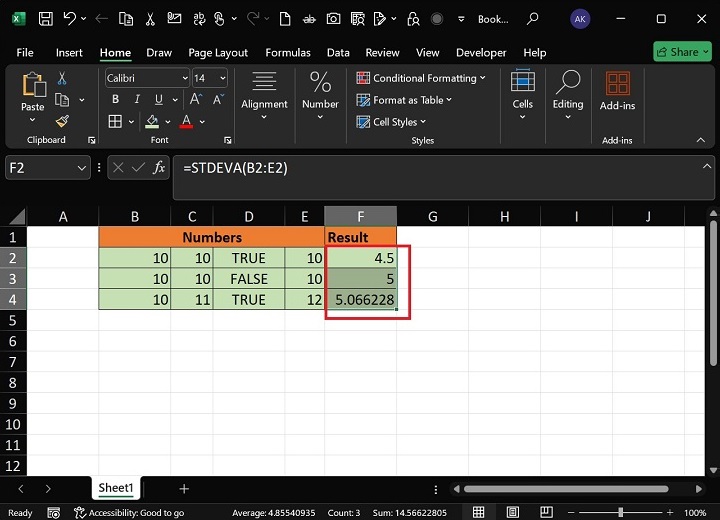
Task: Open the Calibri font name dropdown
Action: [x=185, y=78]
